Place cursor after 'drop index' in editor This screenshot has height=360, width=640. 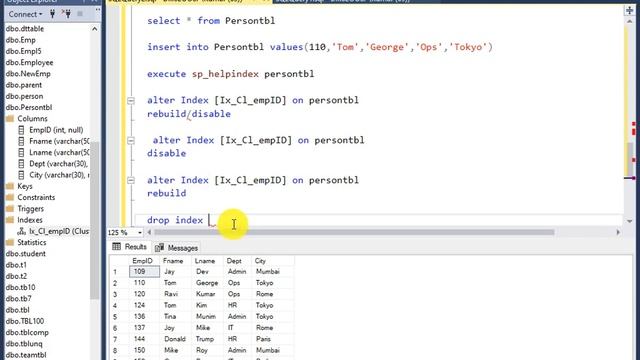(x=210, y=220)
